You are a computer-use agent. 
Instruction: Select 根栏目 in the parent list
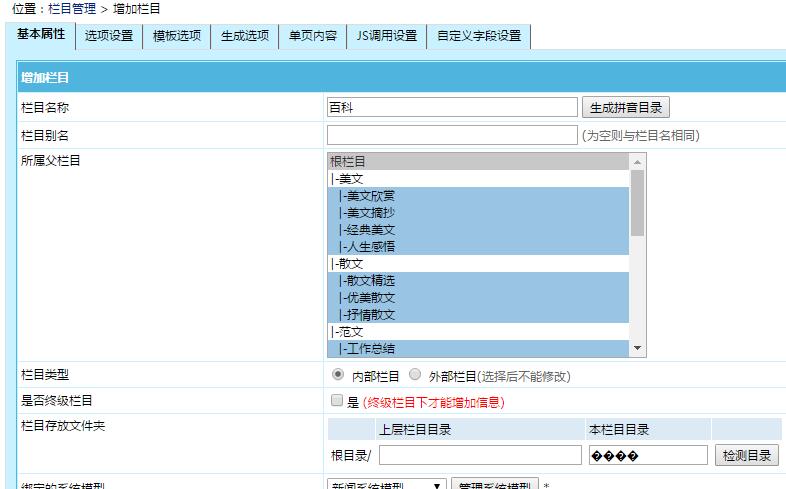coord(478,161)
